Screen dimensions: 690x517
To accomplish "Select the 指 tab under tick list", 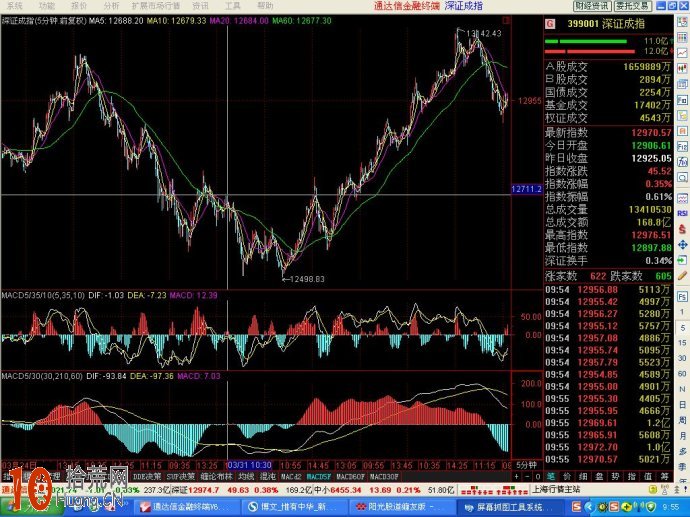I will [632, 477].
